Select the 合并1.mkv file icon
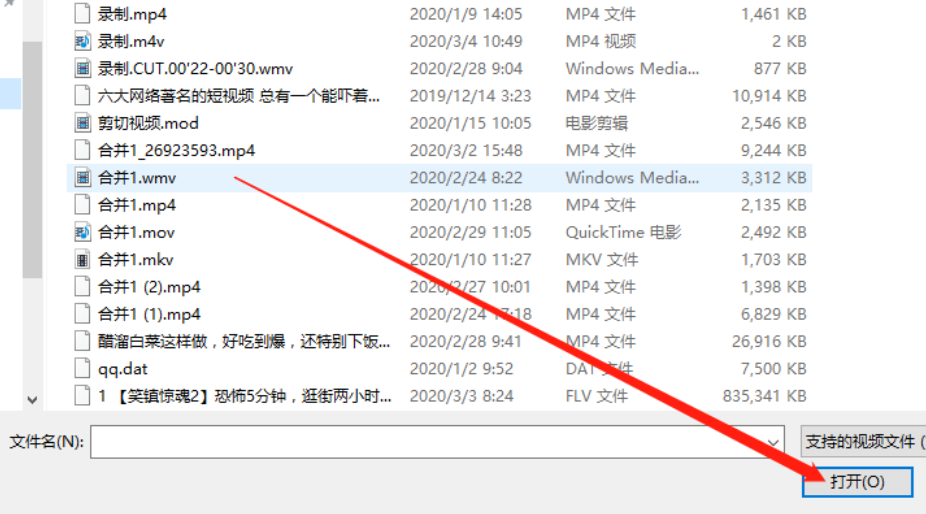Image resolution: width=926 pixels, height=514 pixels. tap(83, 259)
